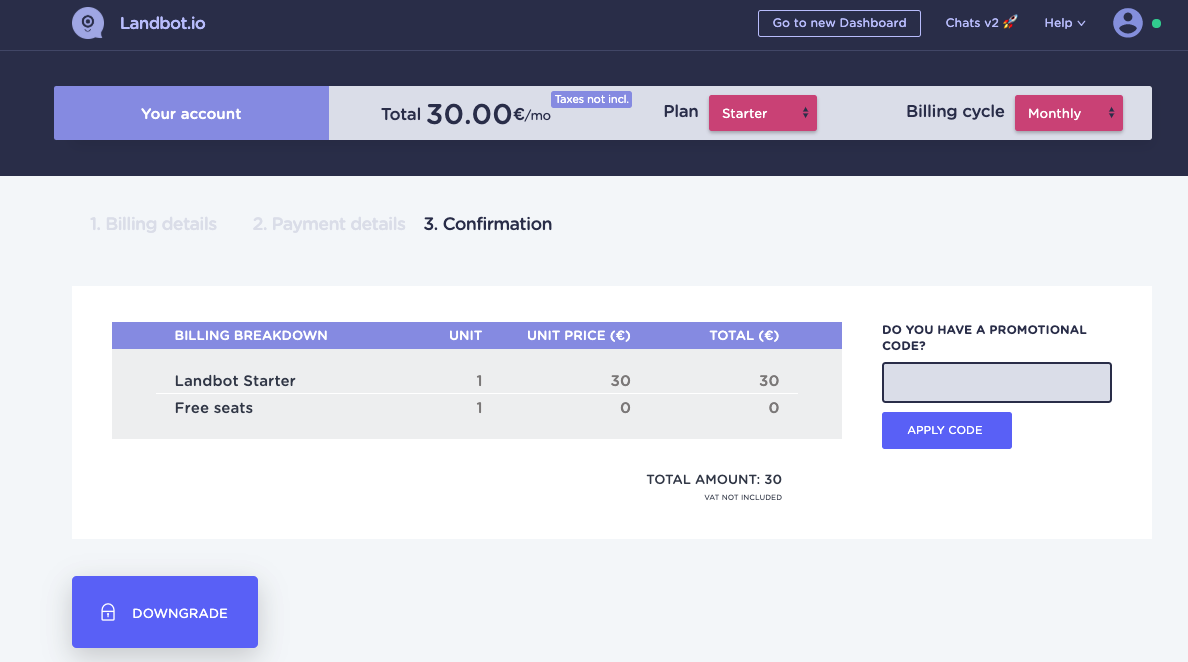Go to the new Dashboard
The width and height of the screenshot is (1188, 662).
click(839, 23)
